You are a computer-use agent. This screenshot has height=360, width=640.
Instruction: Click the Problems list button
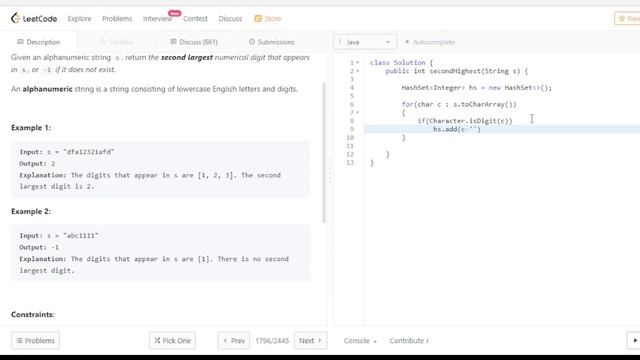36,340
